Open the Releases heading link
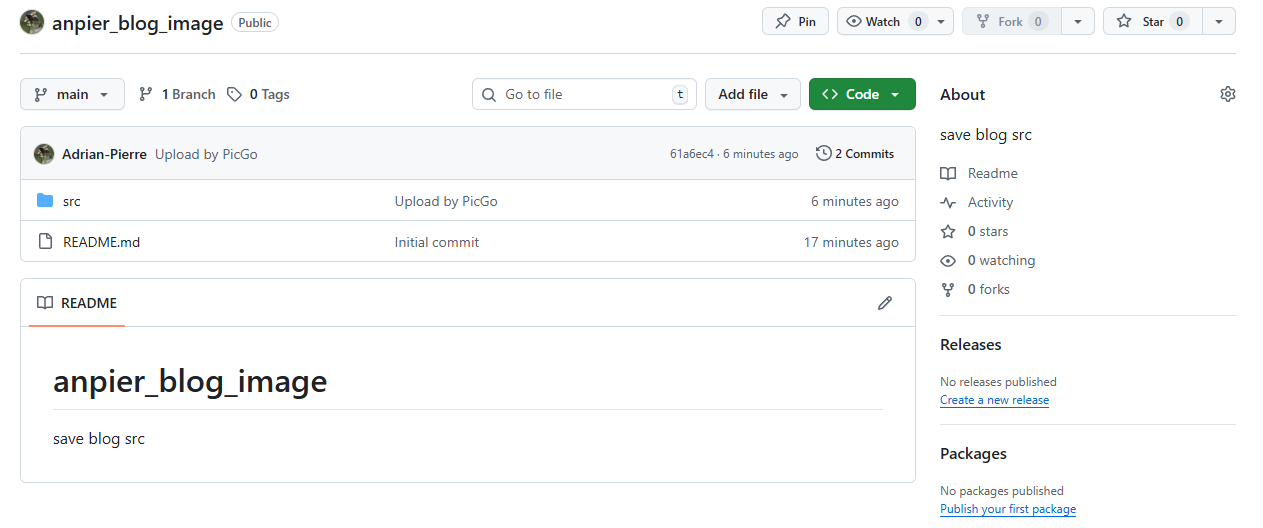1263x528 pixels. [971, 344]
